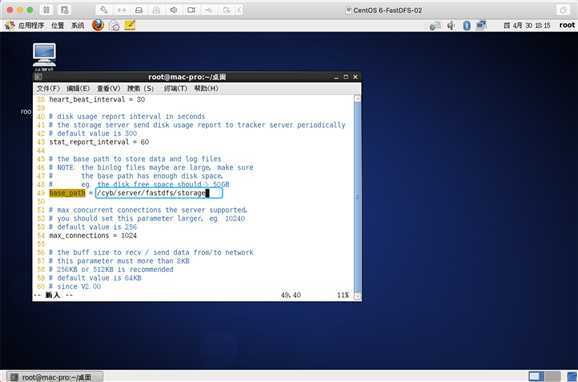Click comment 'disk usage report interval in seconds'

tap(127, 117)
